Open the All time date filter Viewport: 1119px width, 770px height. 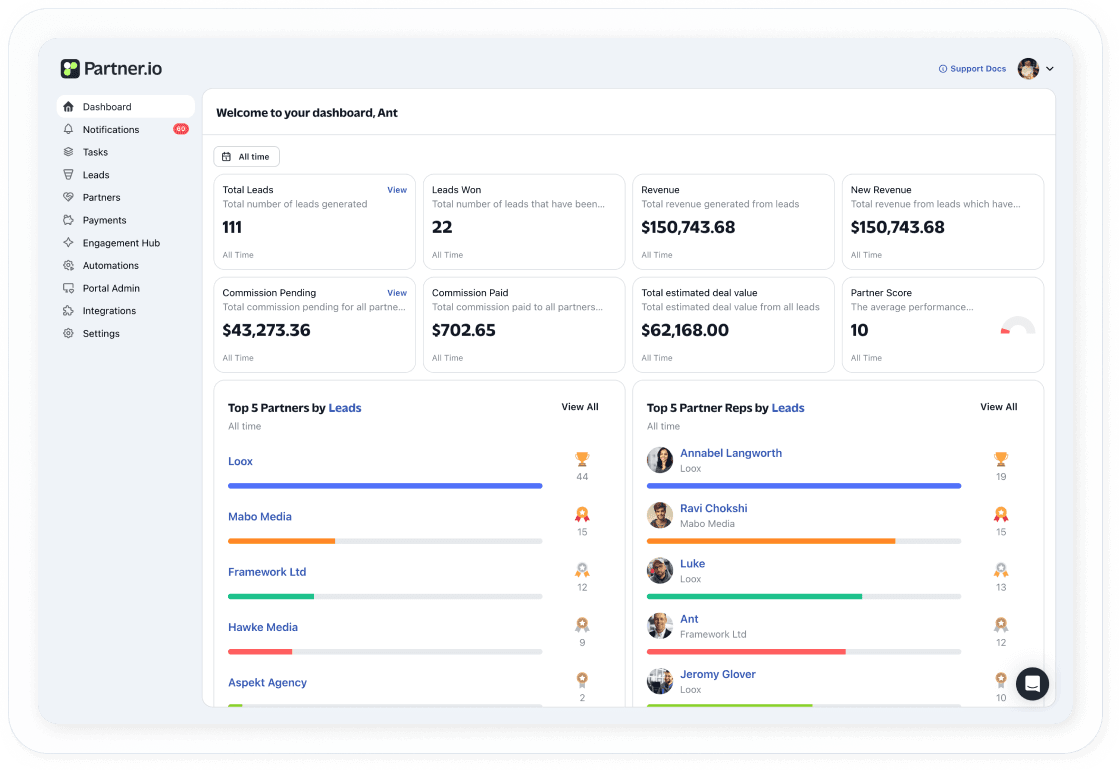(x=247, y=157)
